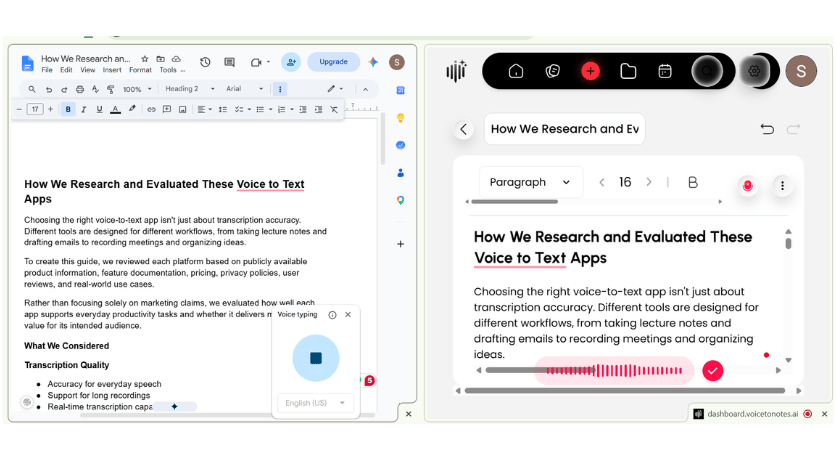Screen dimensions: 836x471
Task: Open the Google Docs home icon
Action: click(27, 63)
